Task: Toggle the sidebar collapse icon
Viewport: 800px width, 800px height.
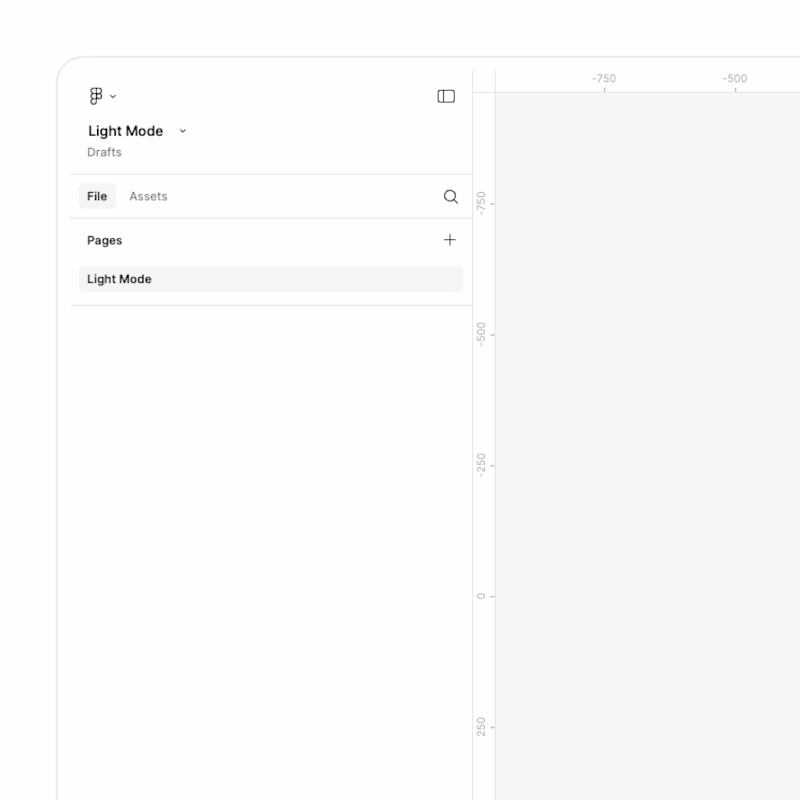Action: [x=446, y=96]
